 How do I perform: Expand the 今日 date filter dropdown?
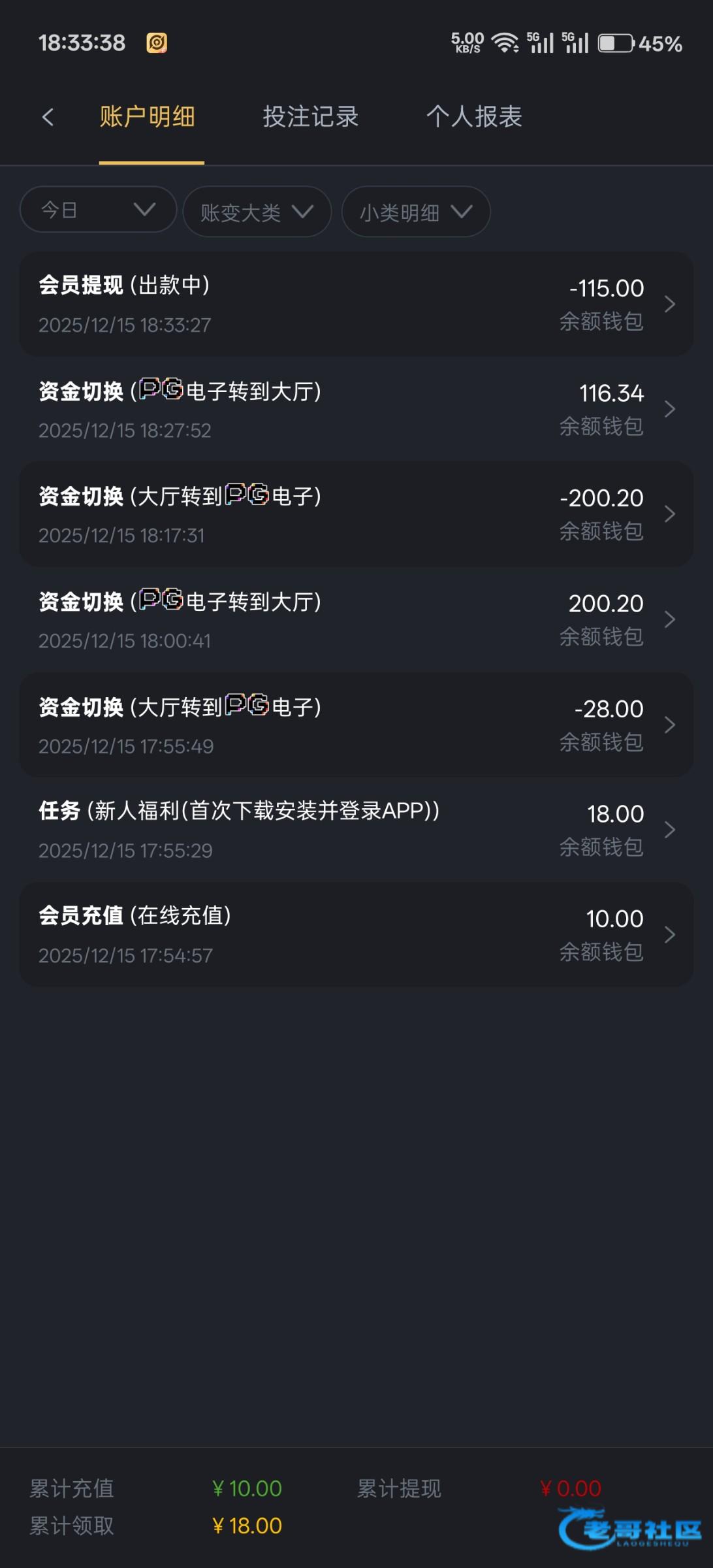(x=98, y=210)
